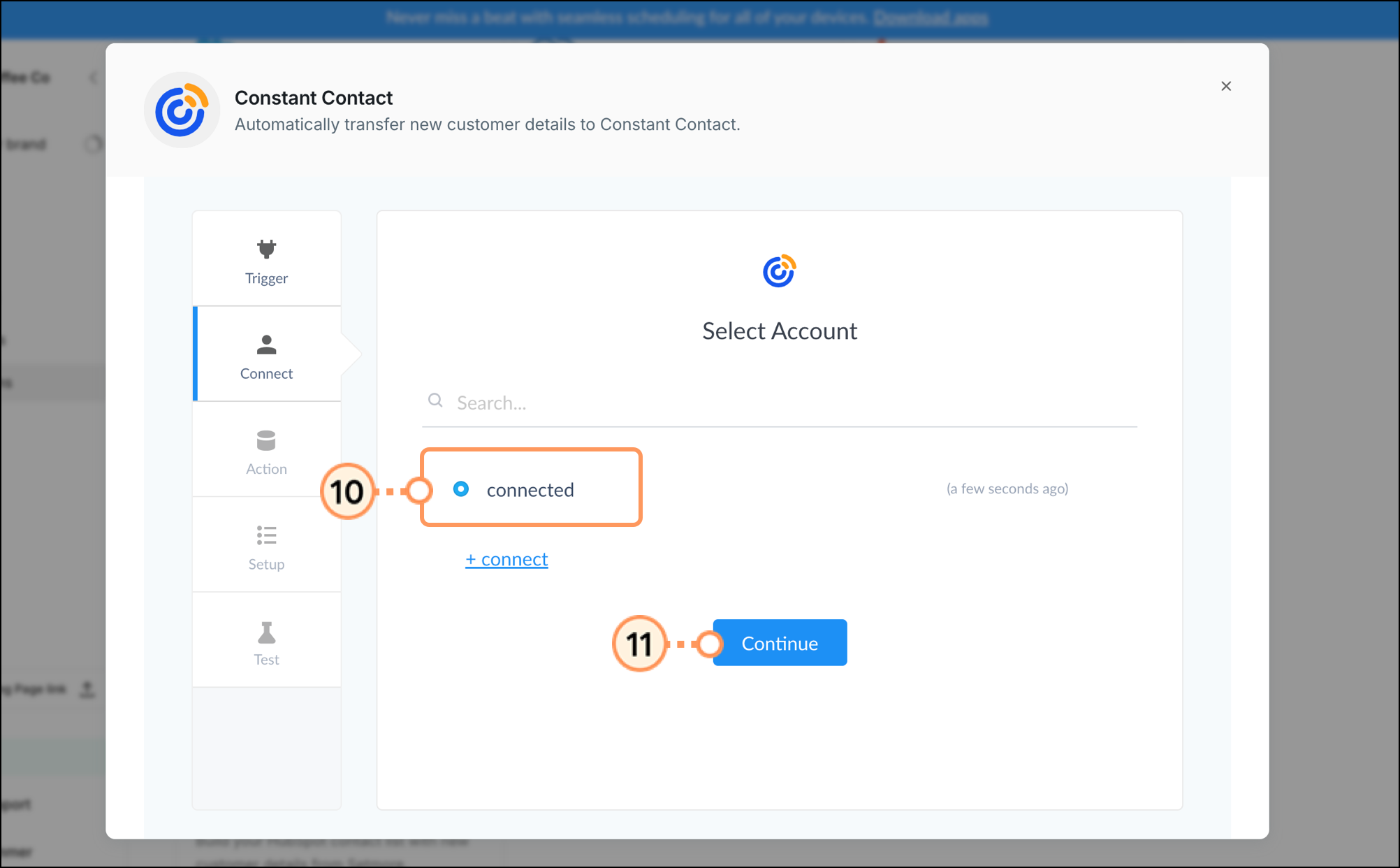Click the search magnifier icon
Screen dimensions: 1400x868
tap(435, 400)
